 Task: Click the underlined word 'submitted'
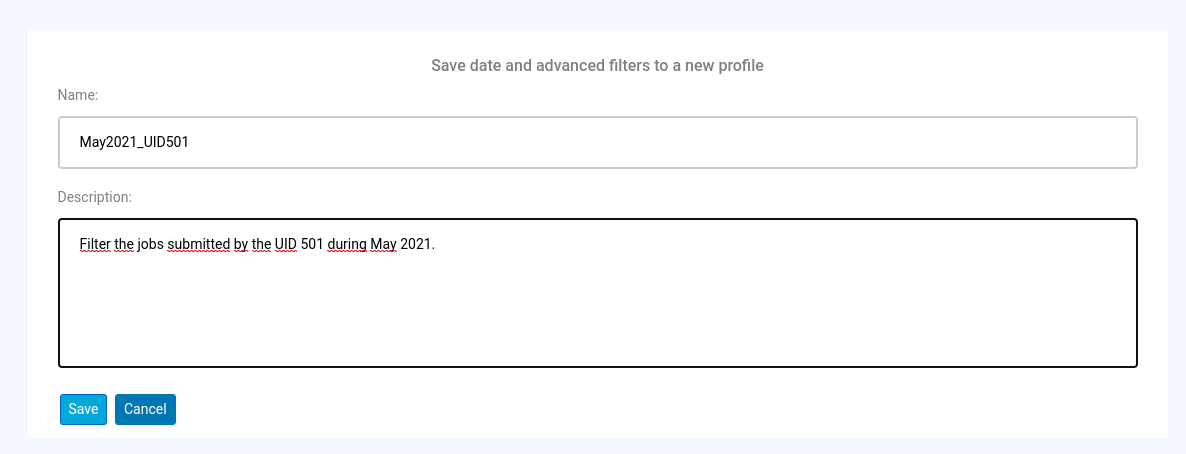coord(199,244)
